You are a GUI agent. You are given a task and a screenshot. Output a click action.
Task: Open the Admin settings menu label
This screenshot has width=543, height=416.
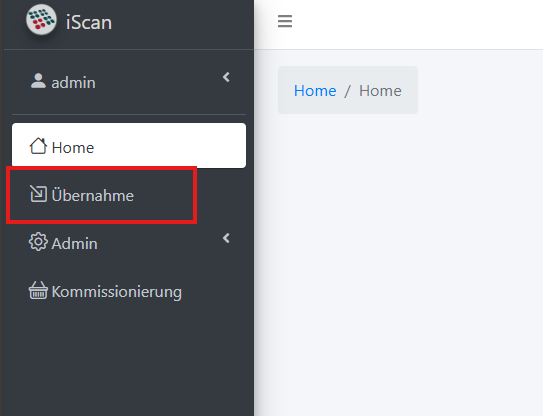(x=74, y=244)
